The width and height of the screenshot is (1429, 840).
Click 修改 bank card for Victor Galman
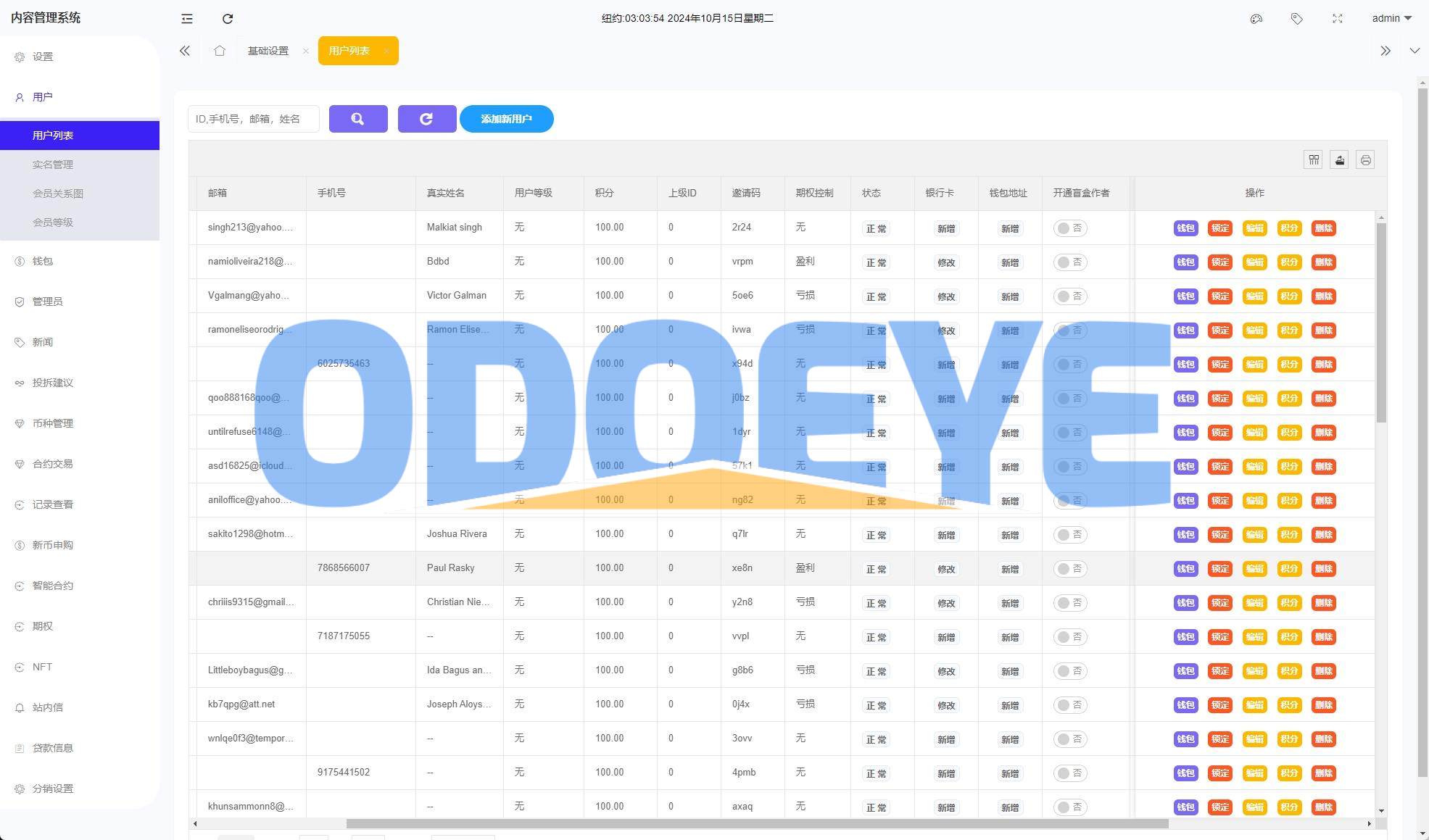pyautogui.click(x=946, y=297)
